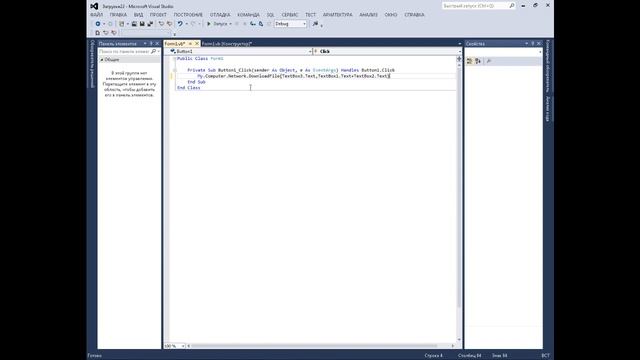Click the wrench Property Pages icon in Properties

pyautogui.click(x=489, y=61)
